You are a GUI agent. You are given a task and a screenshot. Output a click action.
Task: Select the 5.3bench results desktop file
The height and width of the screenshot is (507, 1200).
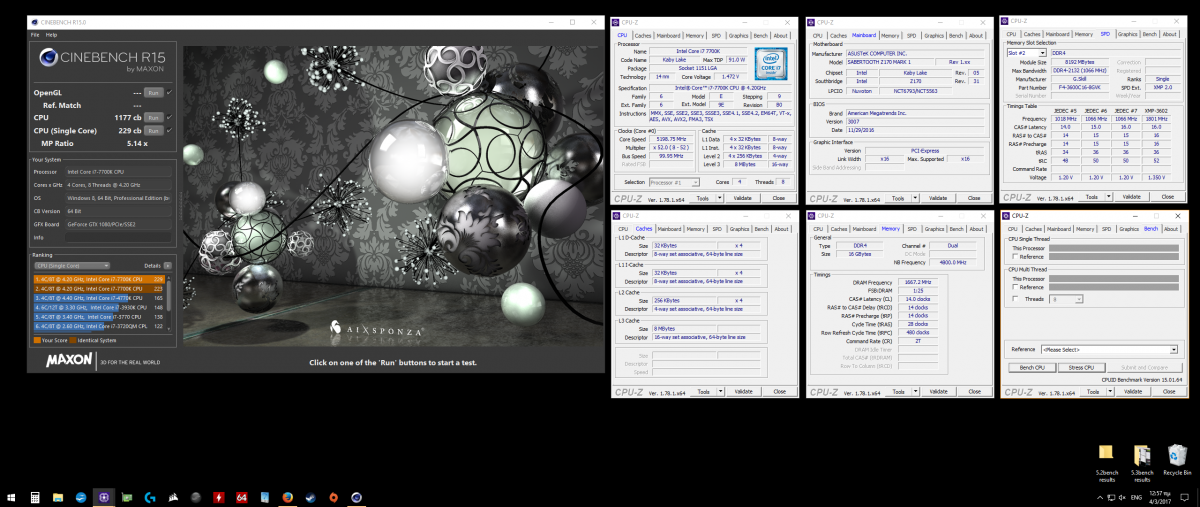click(1142, 461)
